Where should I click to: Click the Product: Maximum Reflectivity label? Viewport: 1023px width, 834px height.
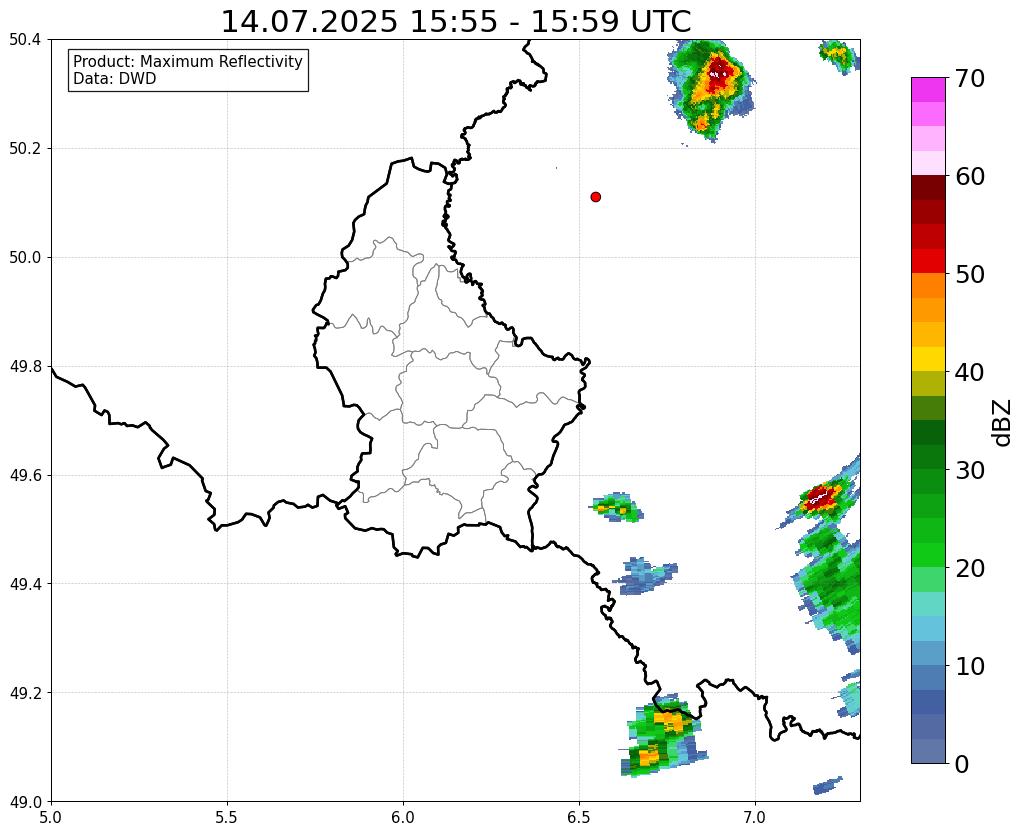click(188, 61)
